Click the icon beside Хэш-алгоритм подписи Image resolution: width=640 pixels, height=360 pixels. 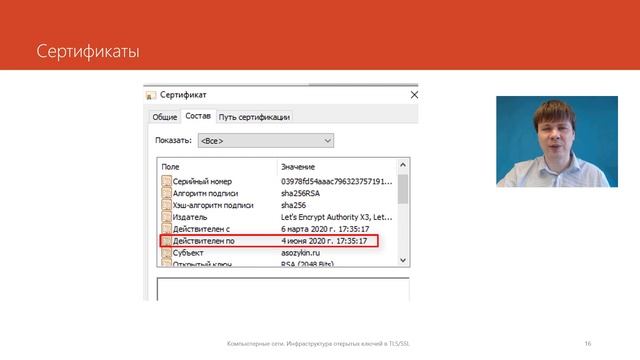(166, 205)
